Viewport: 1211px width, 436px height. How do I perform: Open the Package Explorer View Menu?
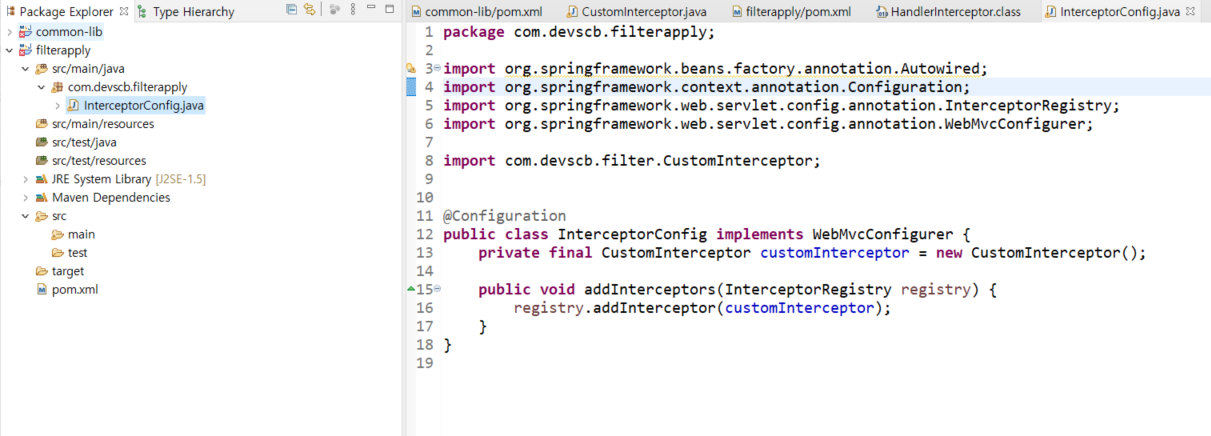coord(351,11)
